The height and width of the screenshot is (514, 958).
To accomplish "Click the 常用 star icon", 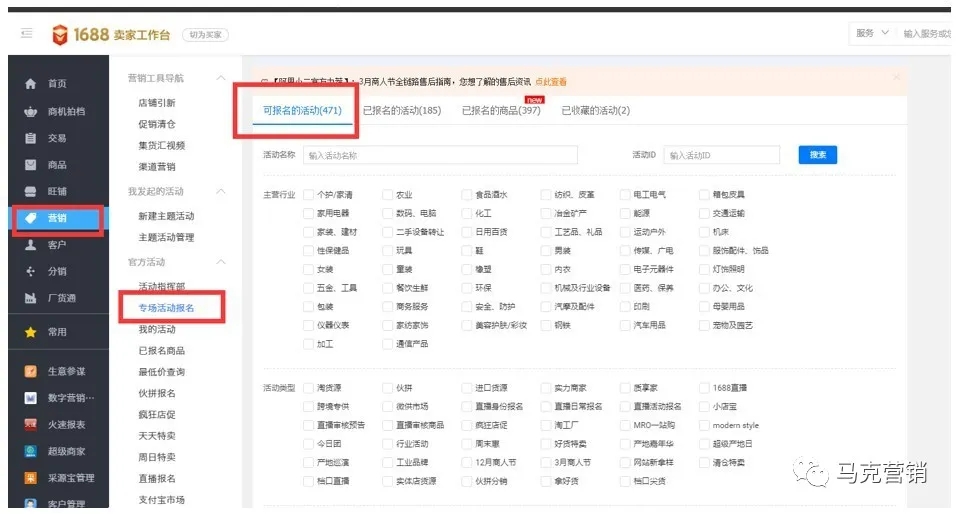I will click(30, 332).
